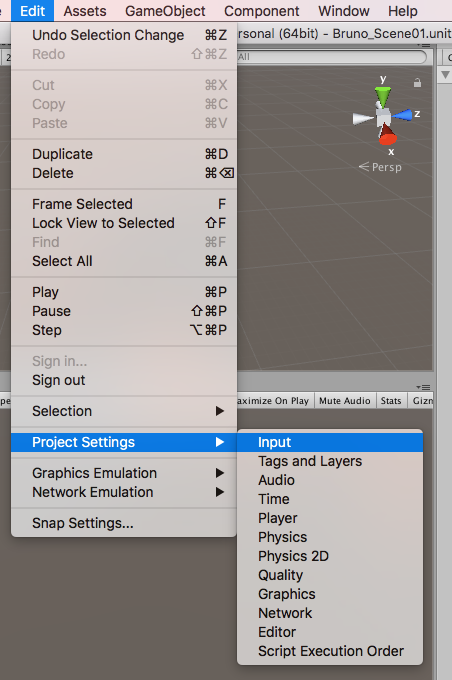Expand the Selection submenu
Viewport: 452px width, 680px height.
(x=124, y=411)
